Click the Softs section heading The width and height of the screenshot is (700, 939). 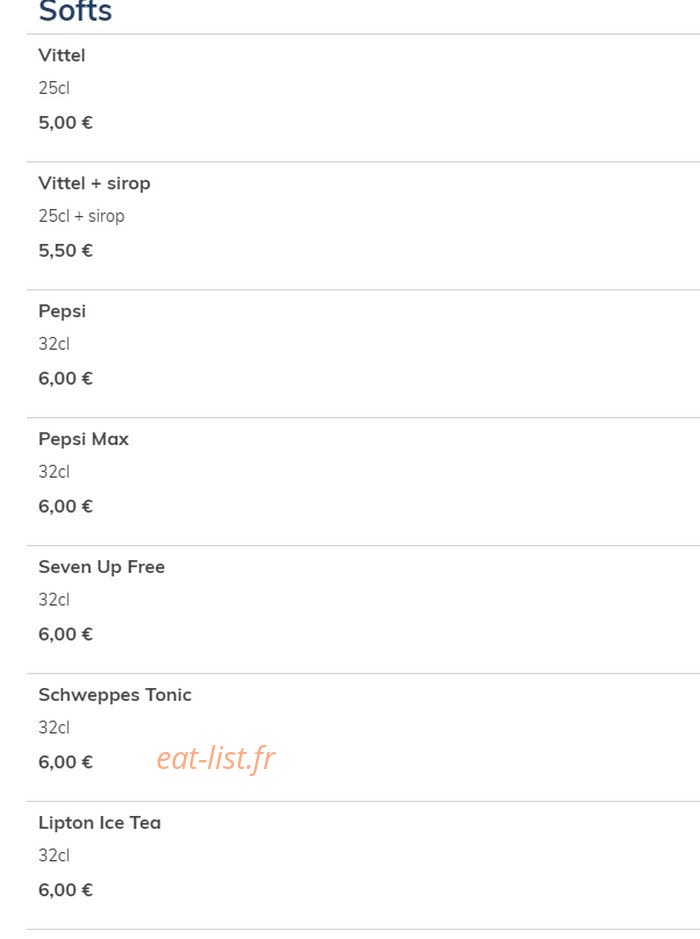coord(75,11)
